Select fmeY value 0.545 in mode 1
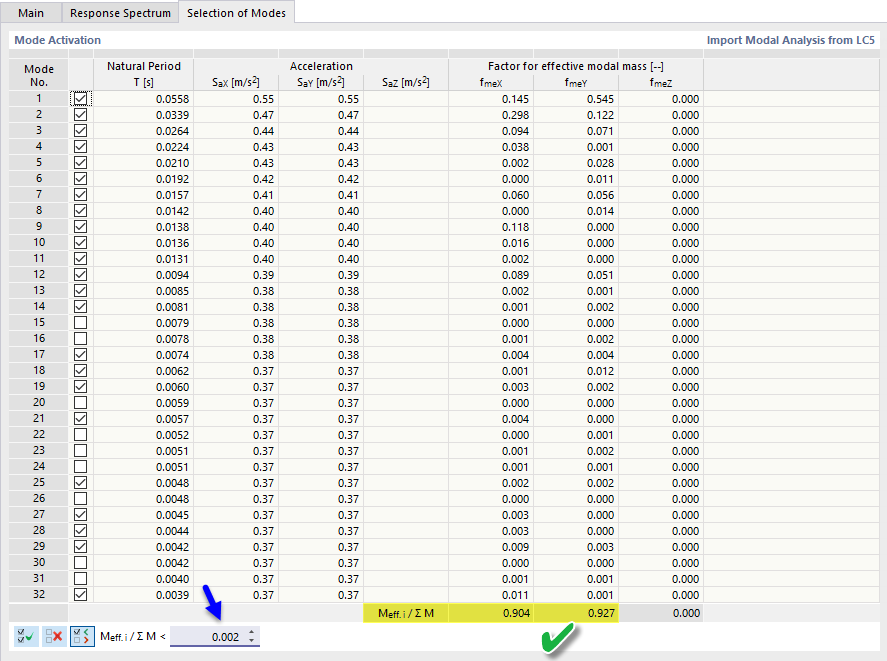The width and height of the screenshot is (887, 661). click(x=576, y=99)
